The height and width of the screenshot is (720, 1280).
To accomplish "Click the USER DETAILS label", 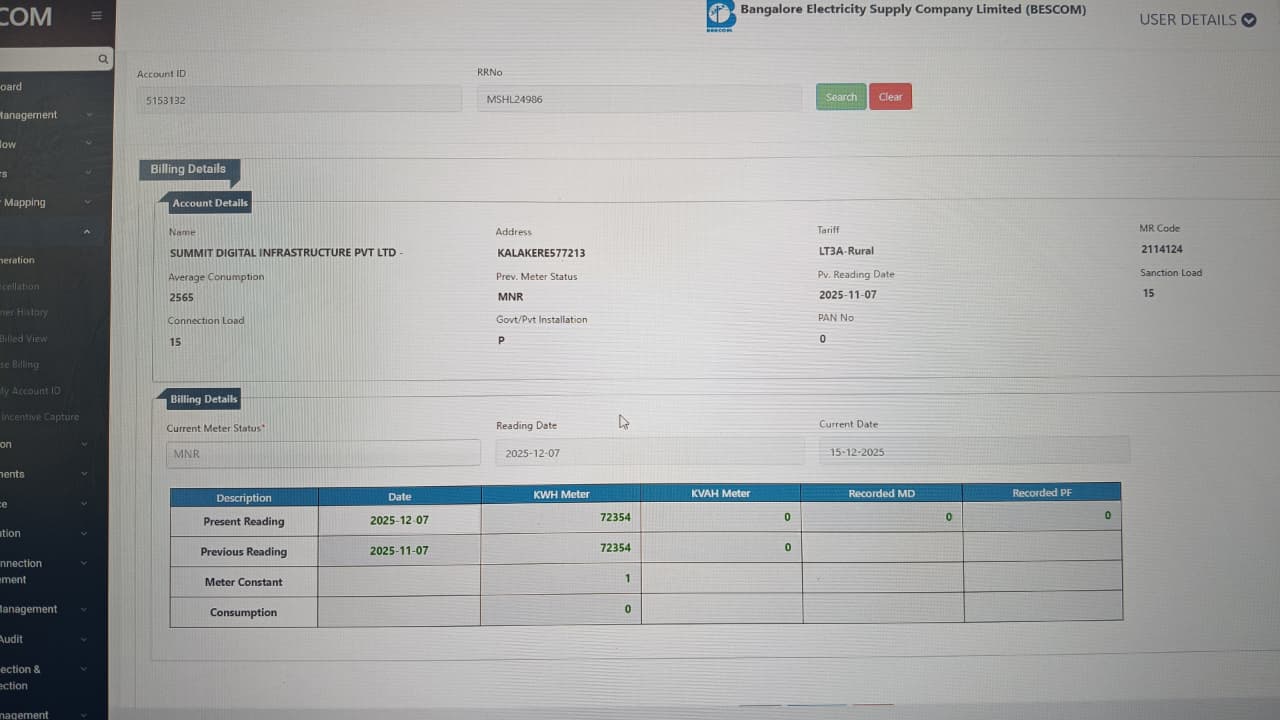I will click(1188, 20).
